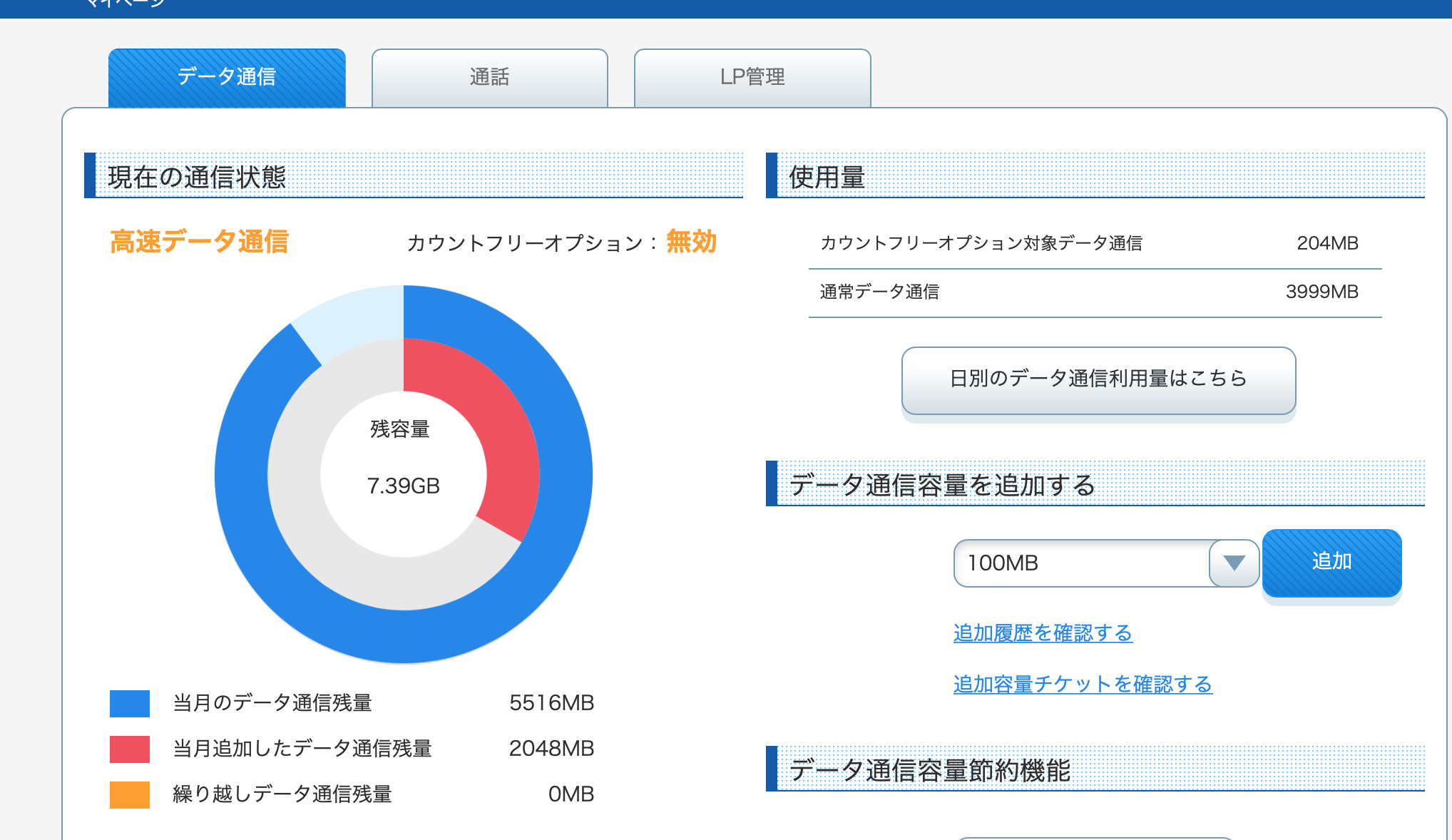
Task: Open the 通話 tab
Action: point(489,77)
